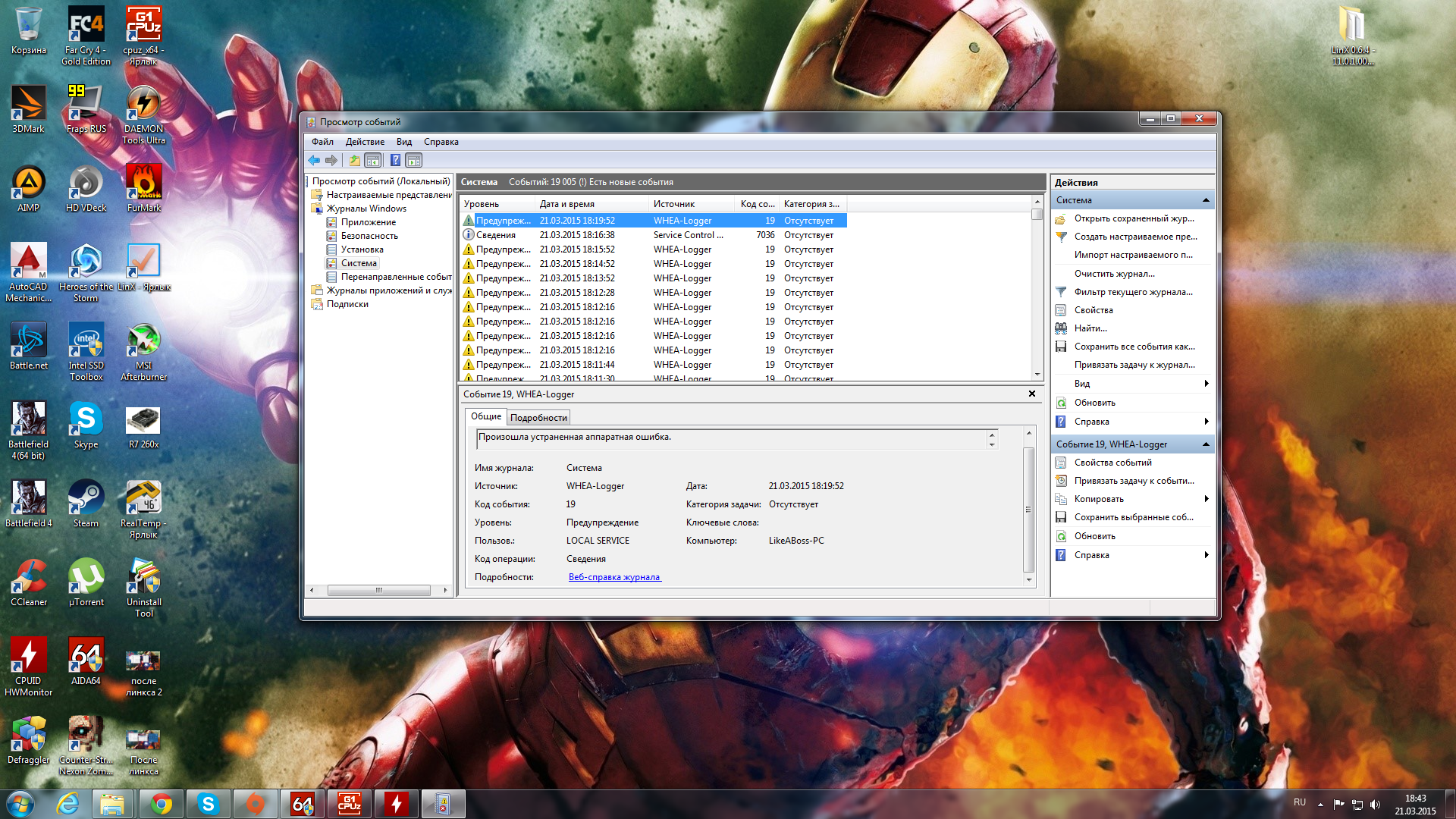Collapse the 'Событие 19, WHEA-Logger' actions section
1456x819 pixels.
(x=1206, y=444)
